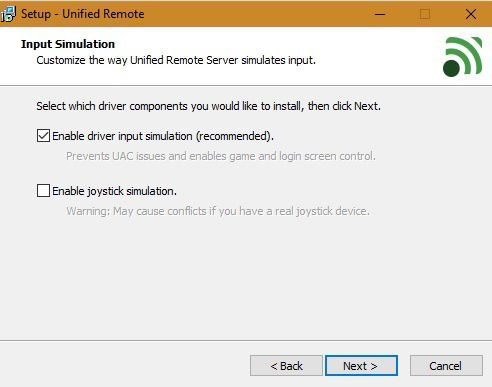Click the 'Enable driver input simulation (recommended)' label
The image size is (492, 387).
(x=163, y=136)
